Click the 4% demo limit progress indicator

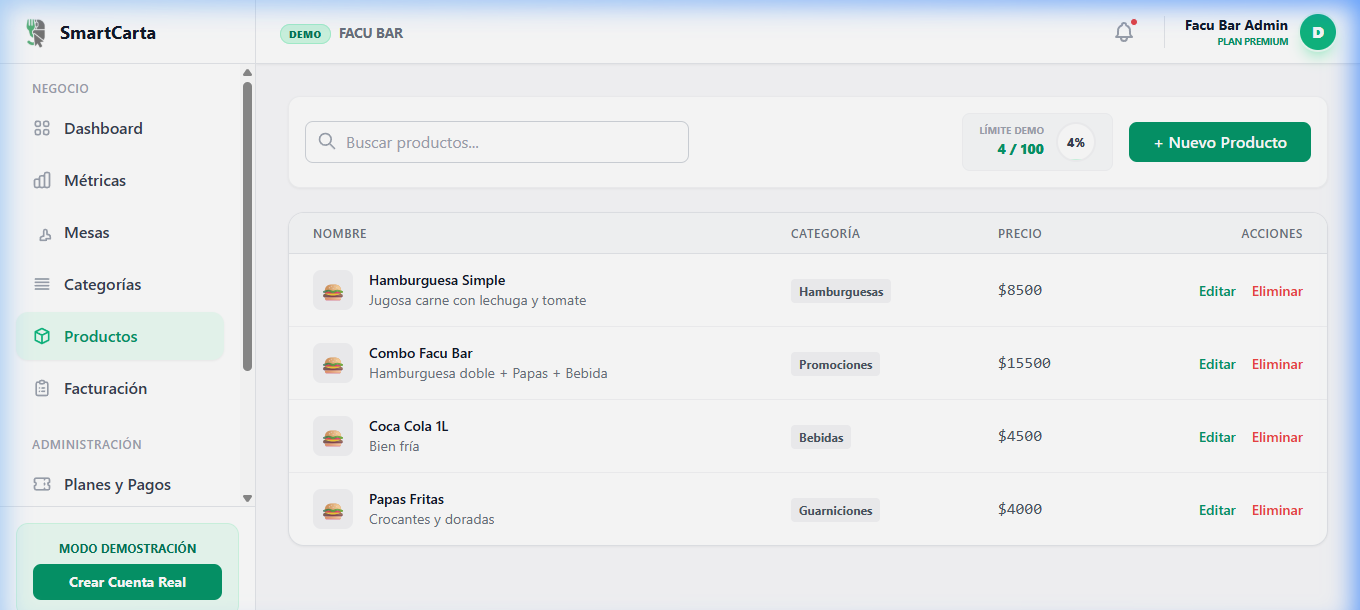pyautogui.click(x=1075, y=141)
